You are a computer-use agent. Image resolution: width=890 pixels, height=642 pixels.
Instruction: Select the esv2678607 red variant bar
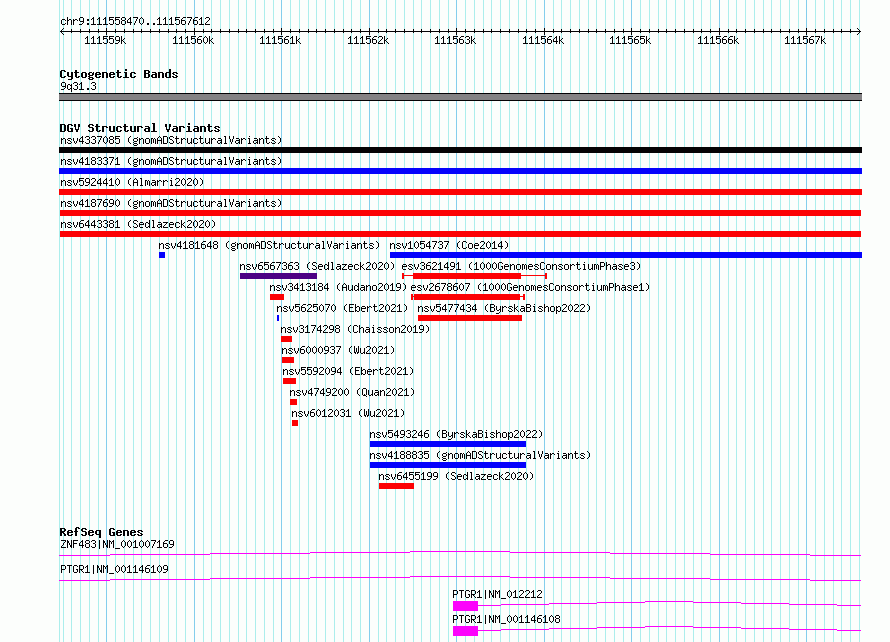(x=468, y=297)
